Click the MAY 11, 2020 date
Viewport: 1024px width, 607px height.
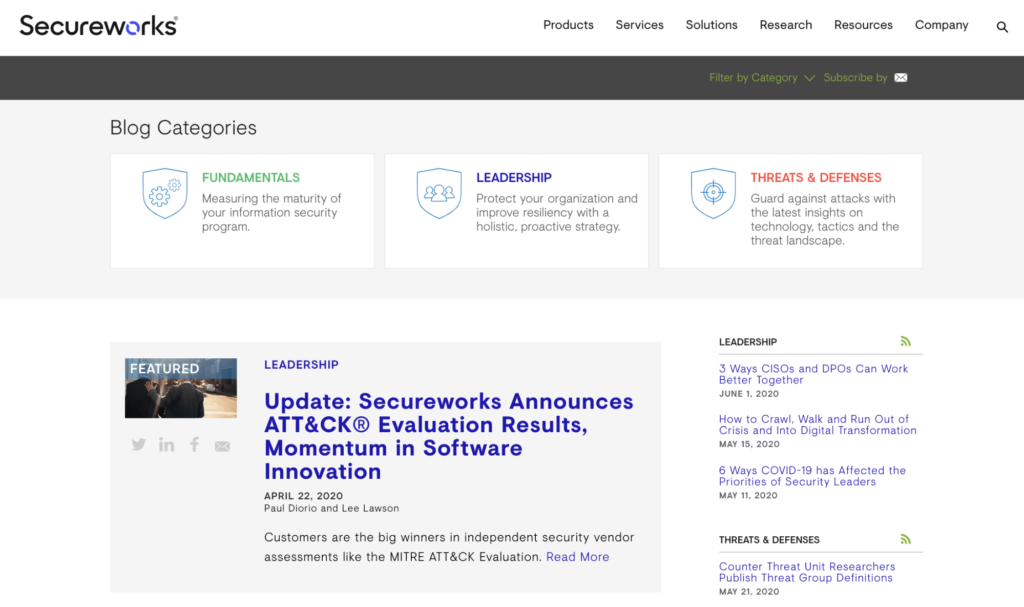[748, 495]
